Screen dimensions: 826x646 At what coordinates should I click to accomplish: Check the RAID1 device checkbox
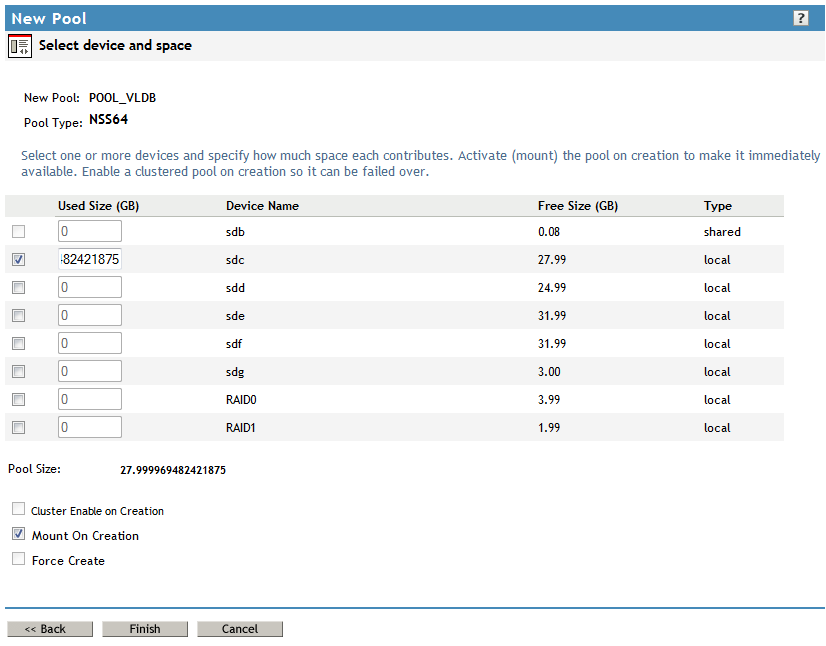point(18,427)
